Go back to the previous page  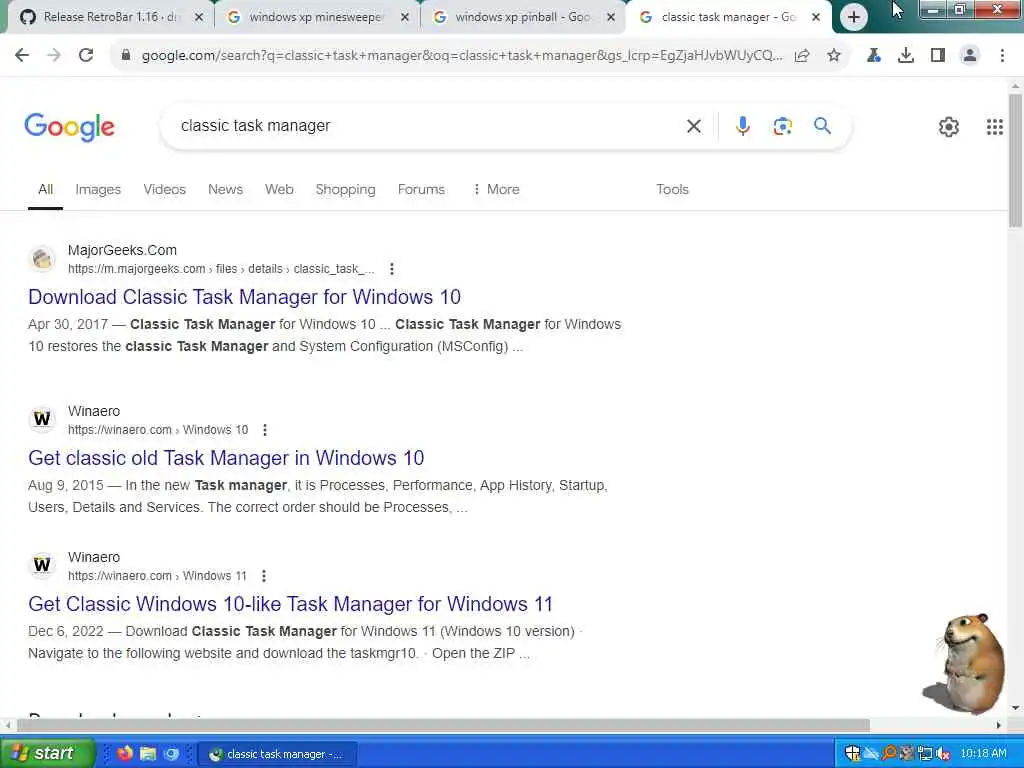click(22, 56)
